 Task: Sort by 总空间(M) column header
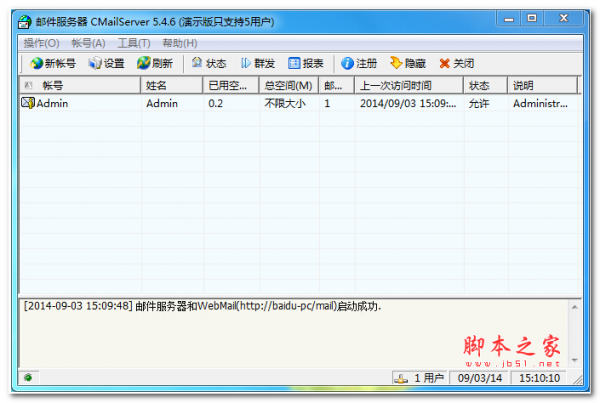coord(289,85)
